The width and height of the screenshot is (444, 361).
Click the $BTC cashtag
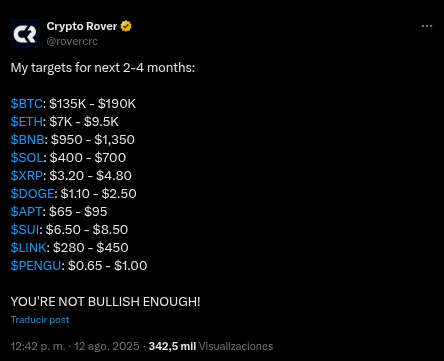click(x=27, y=104)
